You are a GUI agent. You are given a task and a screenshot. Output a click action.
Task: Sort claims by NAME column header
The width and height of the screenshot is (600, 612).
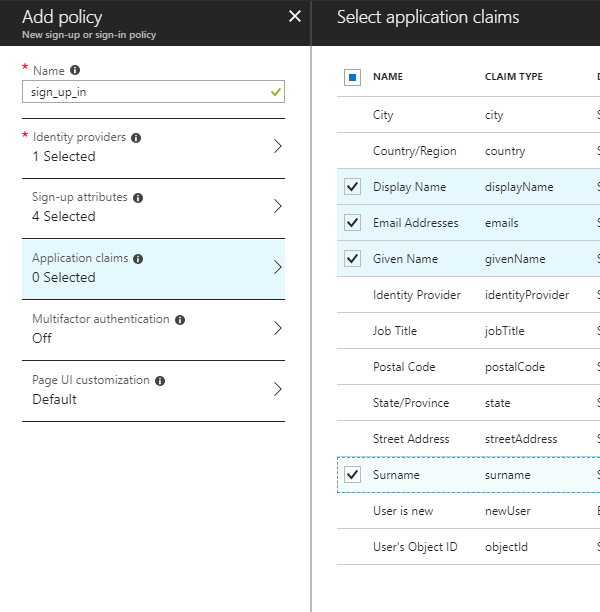tap(388, 77)
